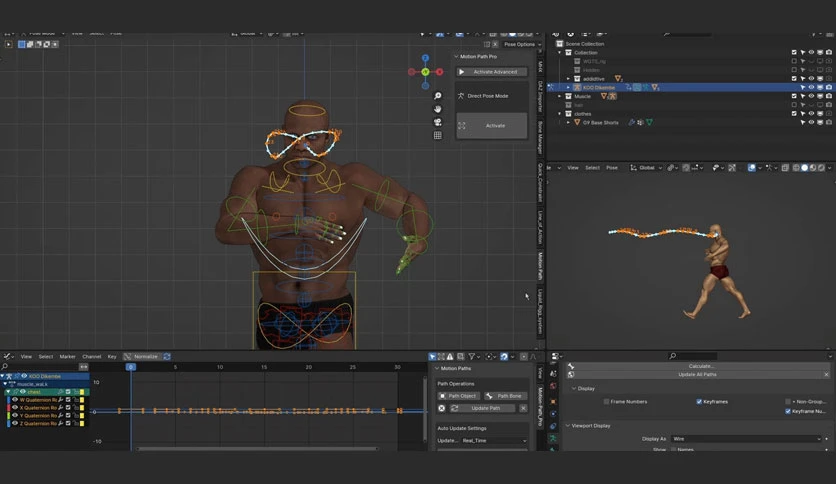This screenshot has height=484, width=836.
Task: Click wireframe shading icon in right viewport
Action: pyautogui.click(x=796, y=167)
